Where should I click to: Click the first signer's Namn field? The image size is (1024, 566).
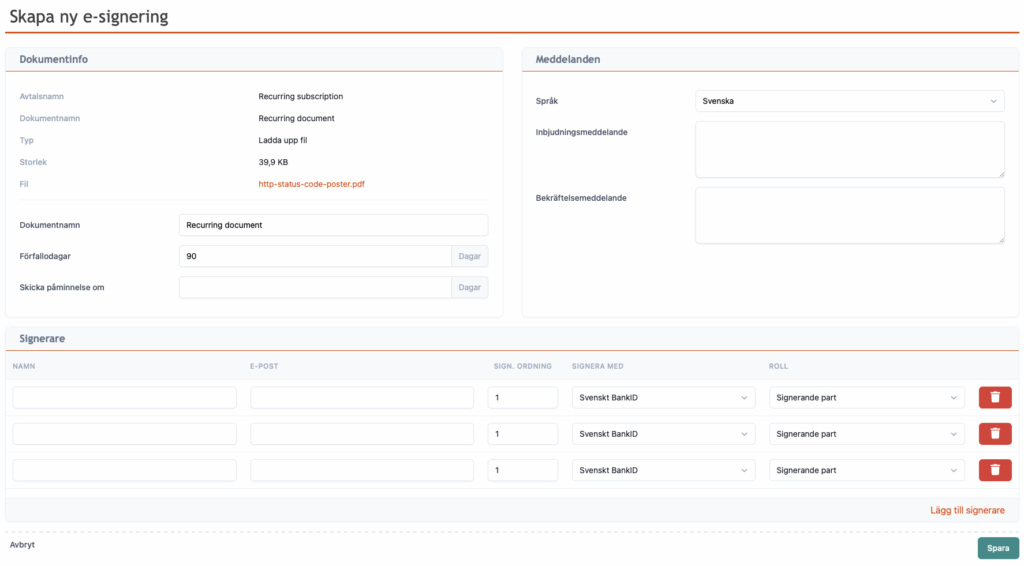point(124,398)
